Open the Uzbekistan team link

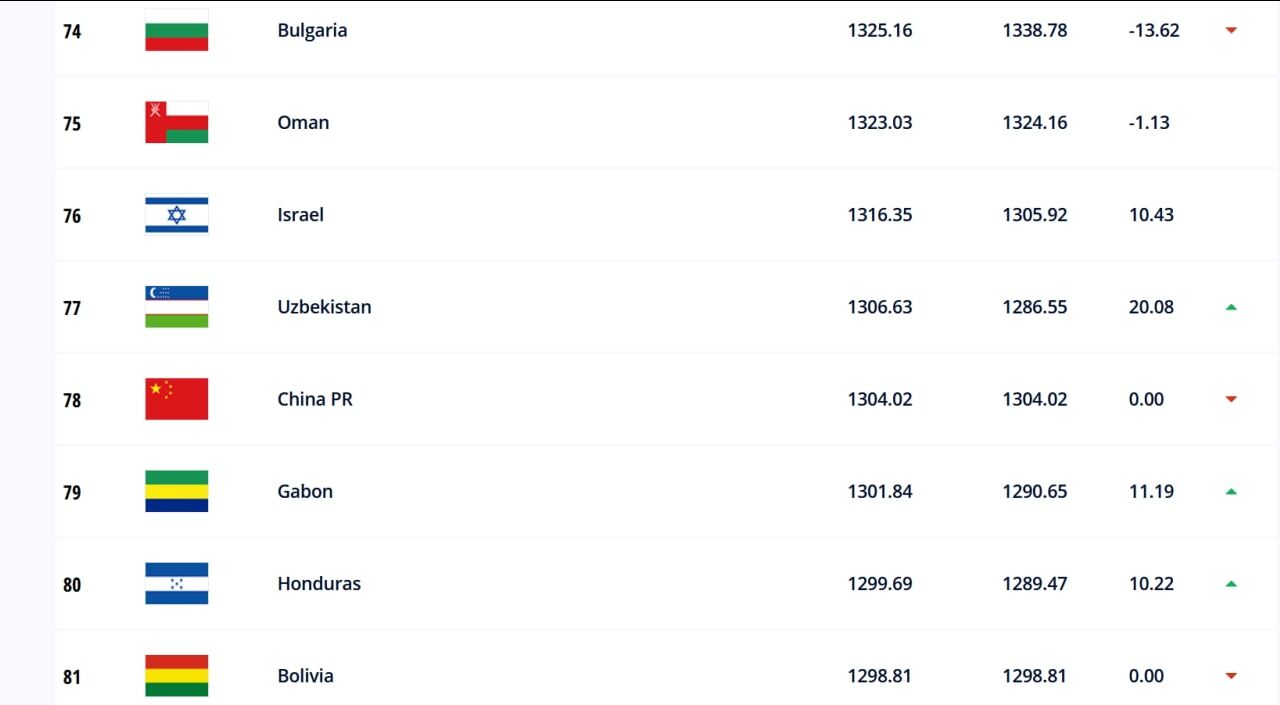(x=324, y=307)
